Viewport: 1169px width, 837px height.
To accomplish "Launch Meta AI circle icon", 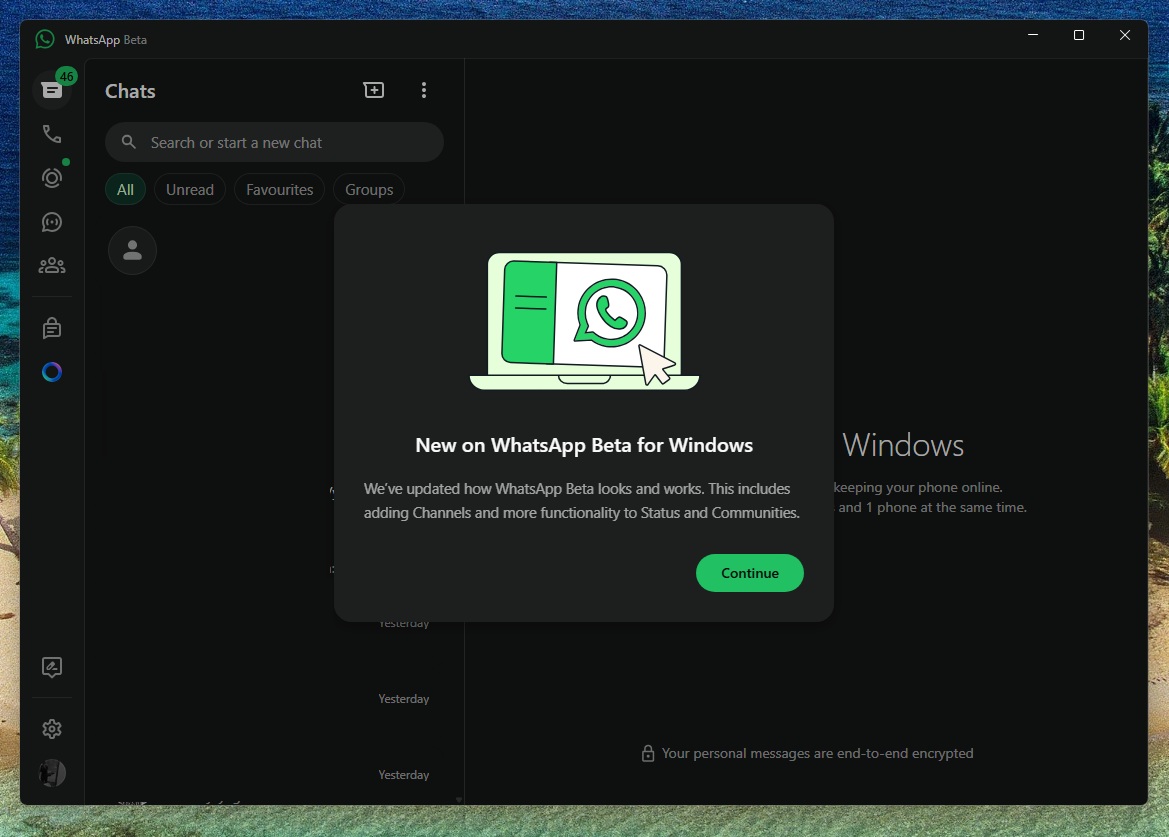I will (x=52, y=371).
